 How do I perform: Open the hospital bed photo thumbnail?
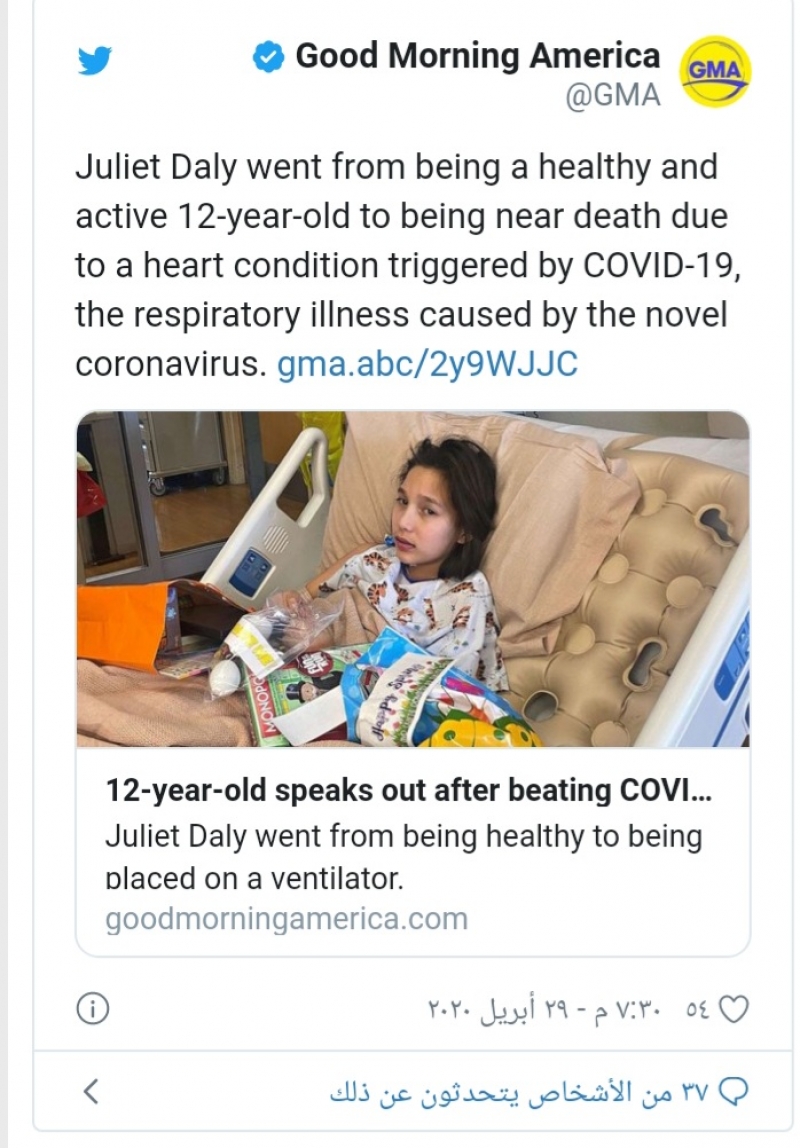(412, 580)
